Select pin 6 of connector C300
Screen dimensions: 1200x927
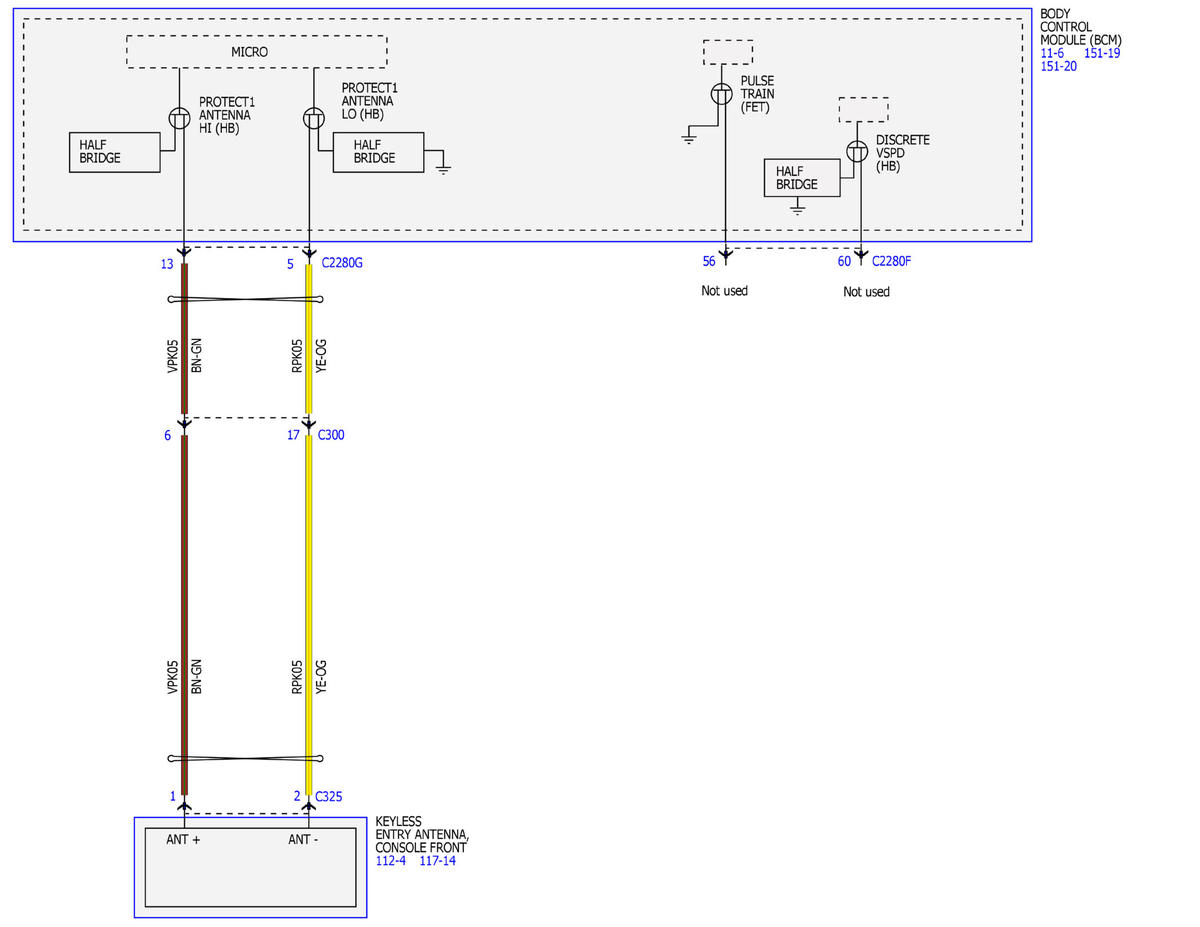pos(168,435)
